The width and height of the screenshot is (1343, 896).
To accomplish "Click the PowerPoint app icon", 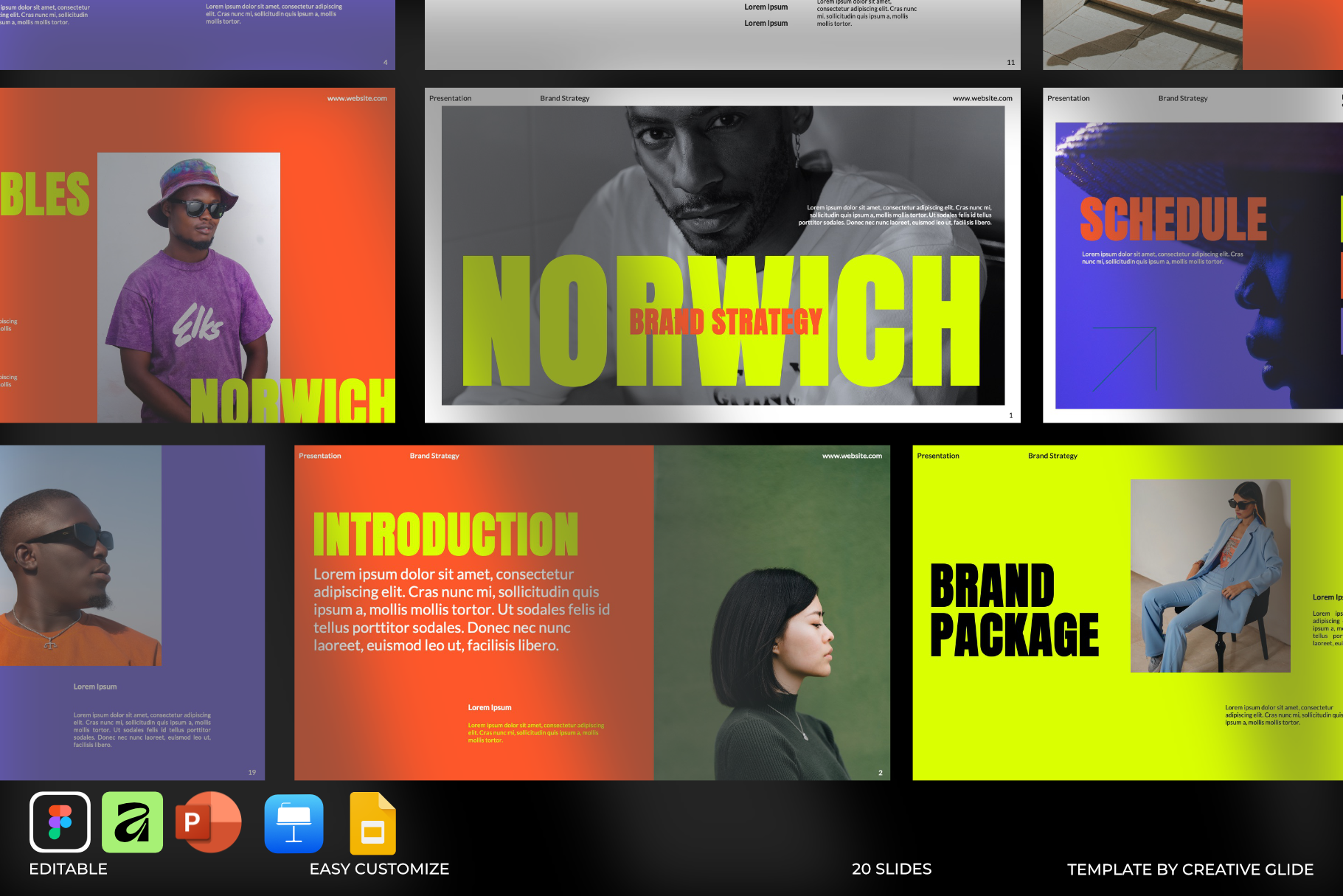I will pyautogui.click(x=208, y=822).
